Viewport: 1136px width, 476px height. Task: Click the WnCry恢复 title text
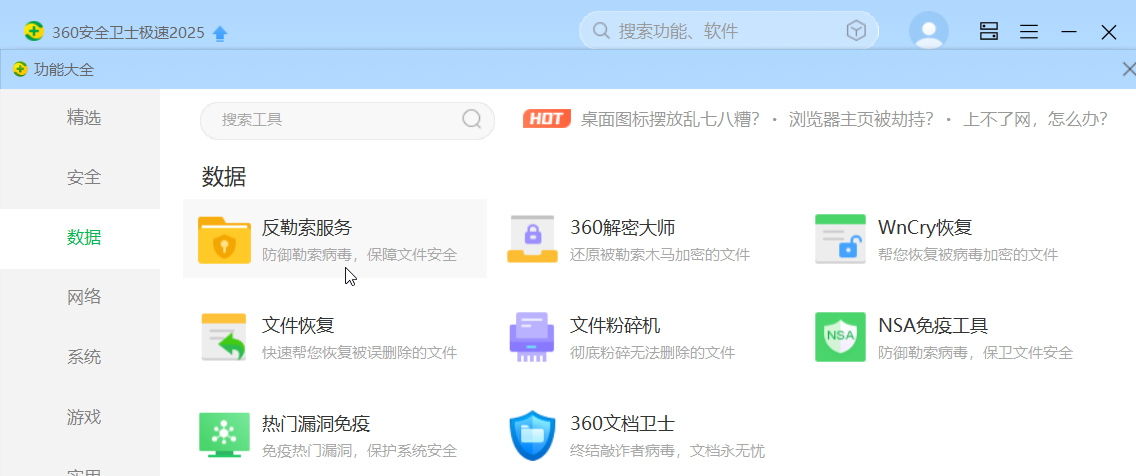click(924, 228)
